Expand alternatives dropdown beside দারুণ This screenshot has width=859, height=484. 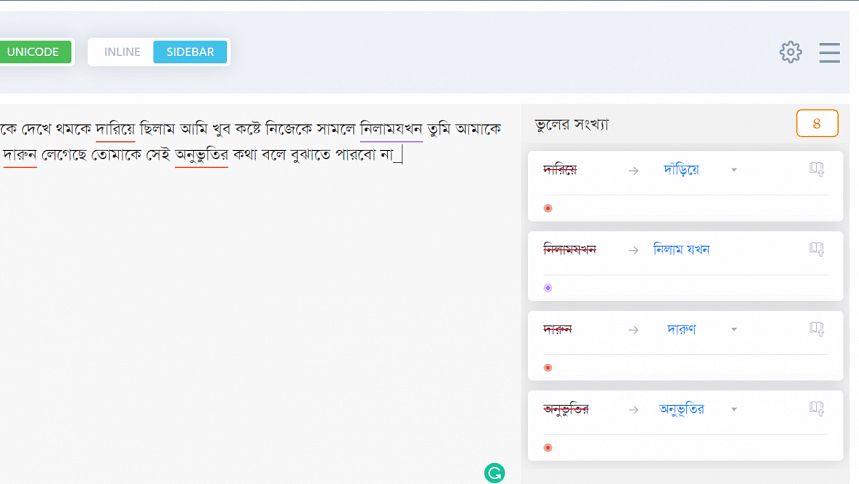coord(734,330)
